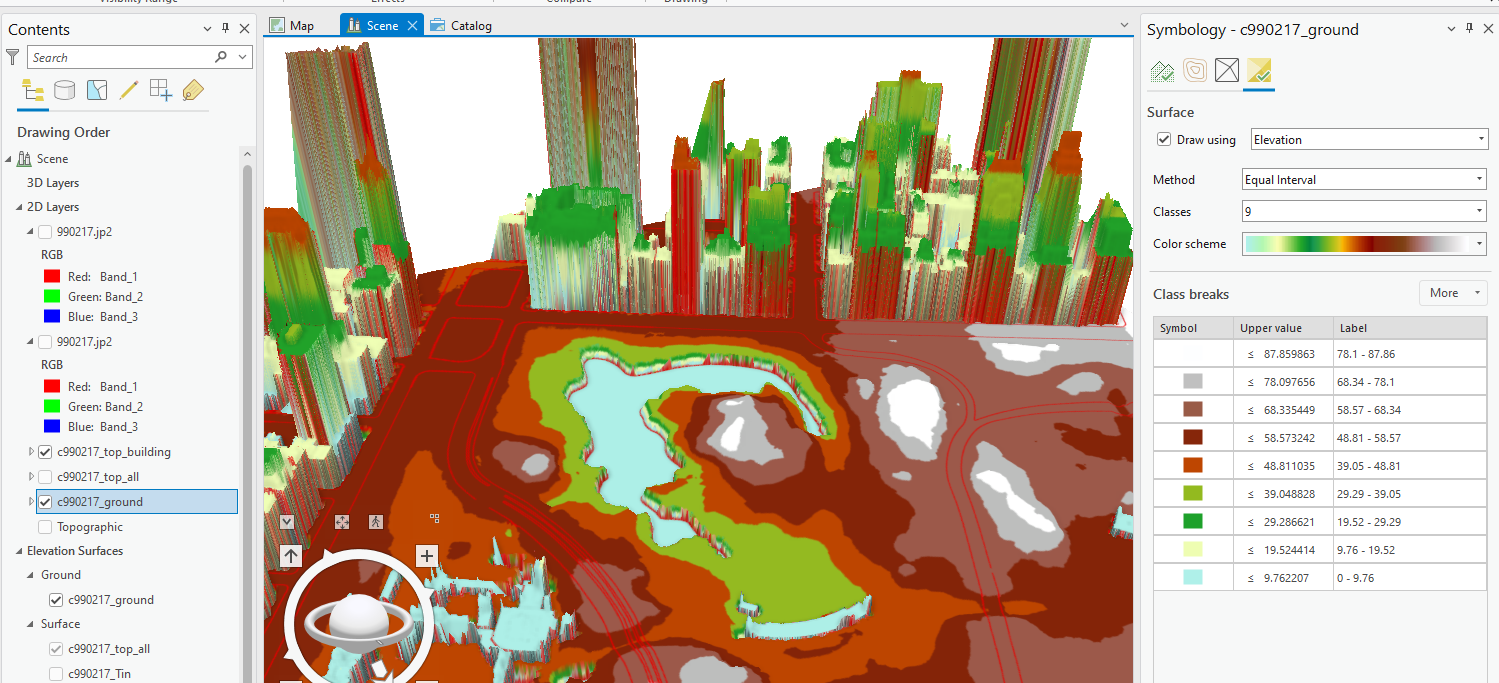Select the edges symbology icon

pos(1227,71)
